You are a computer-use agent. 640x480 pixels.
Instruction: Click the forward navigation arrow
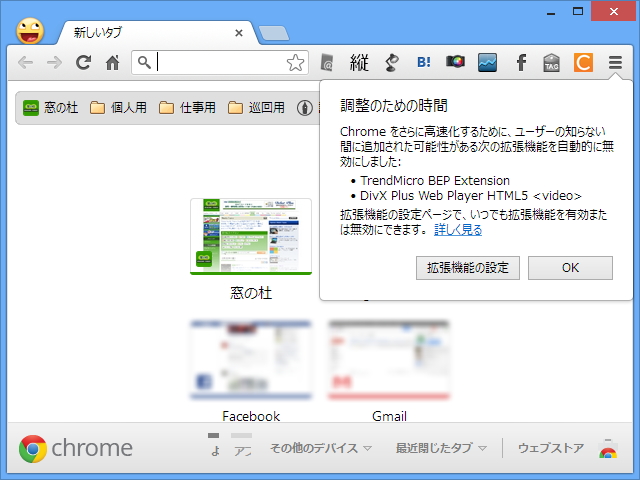coord(54,62)
